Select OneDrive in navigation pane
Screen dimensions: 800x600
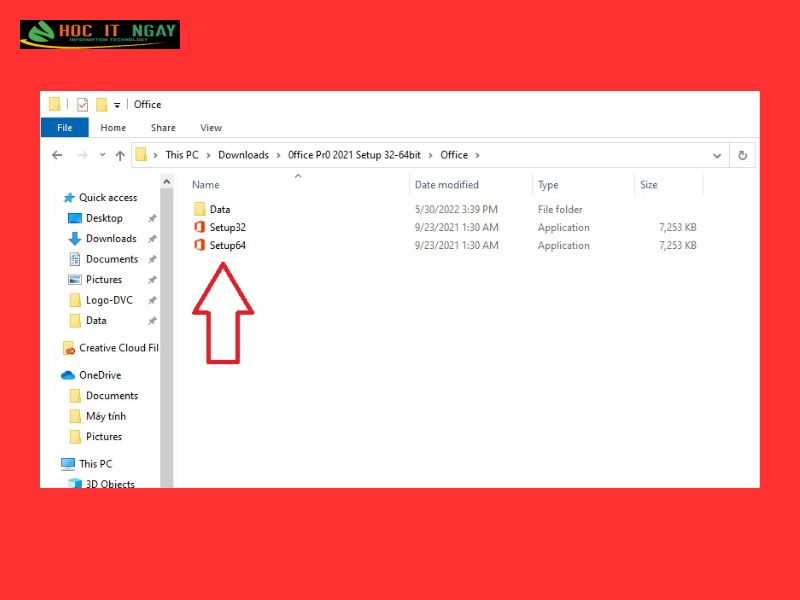[x=100, y=376]
